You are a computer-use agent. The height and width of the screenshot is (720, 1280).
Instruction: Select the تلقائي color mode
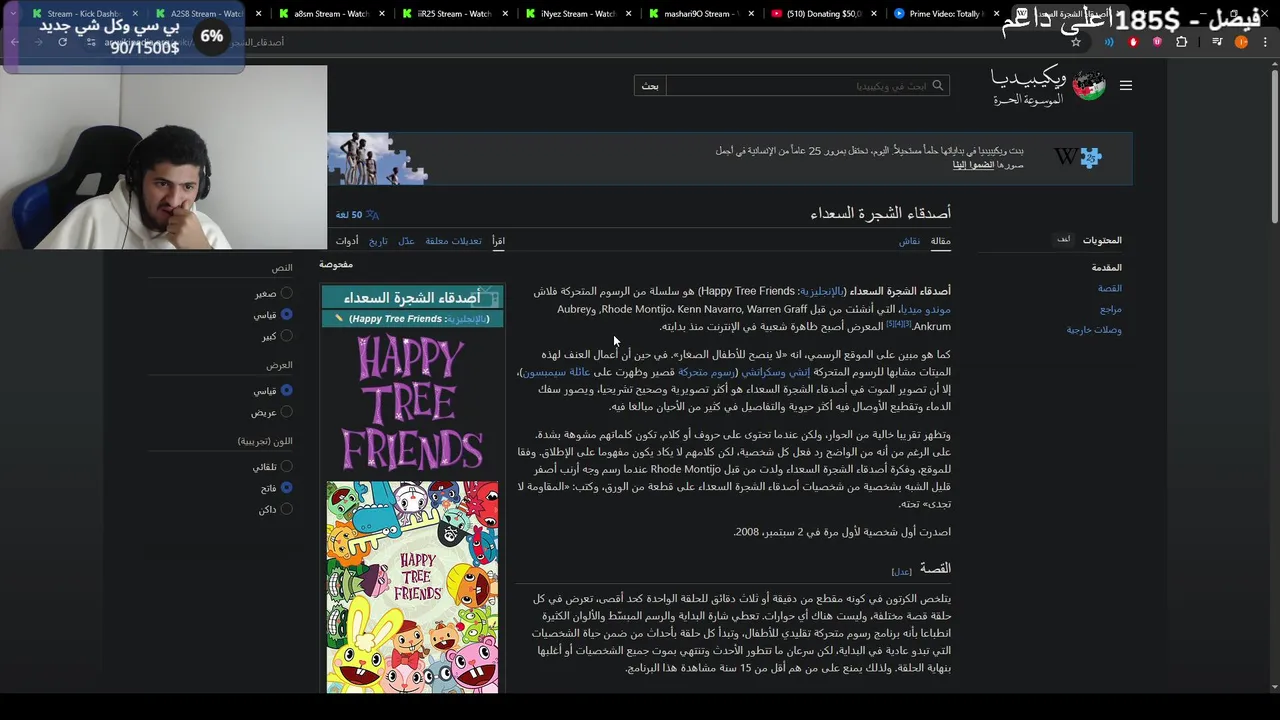(286, 466)
